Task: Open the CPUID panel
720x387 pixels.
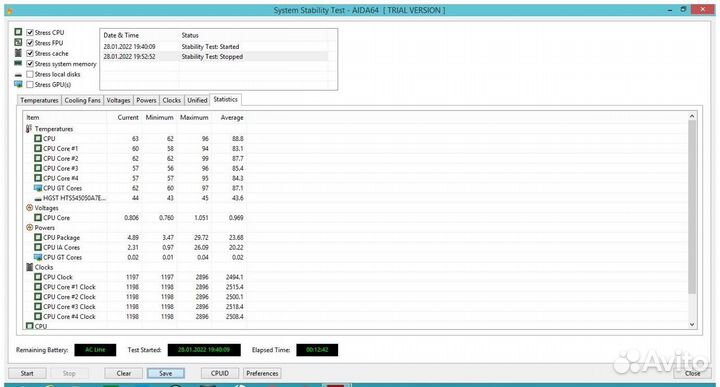Action: tap(219, 373)
